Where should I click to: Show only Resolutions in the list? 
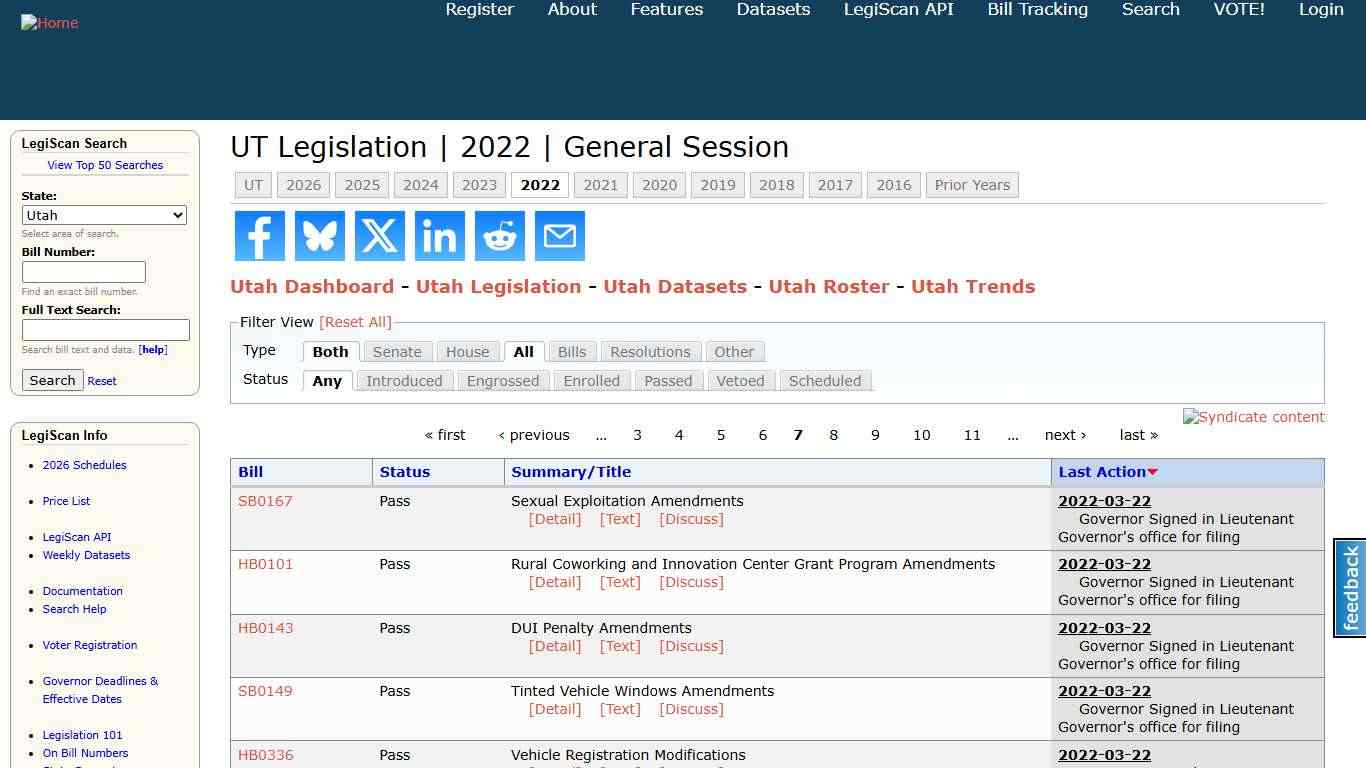click(x=650, y=351)
